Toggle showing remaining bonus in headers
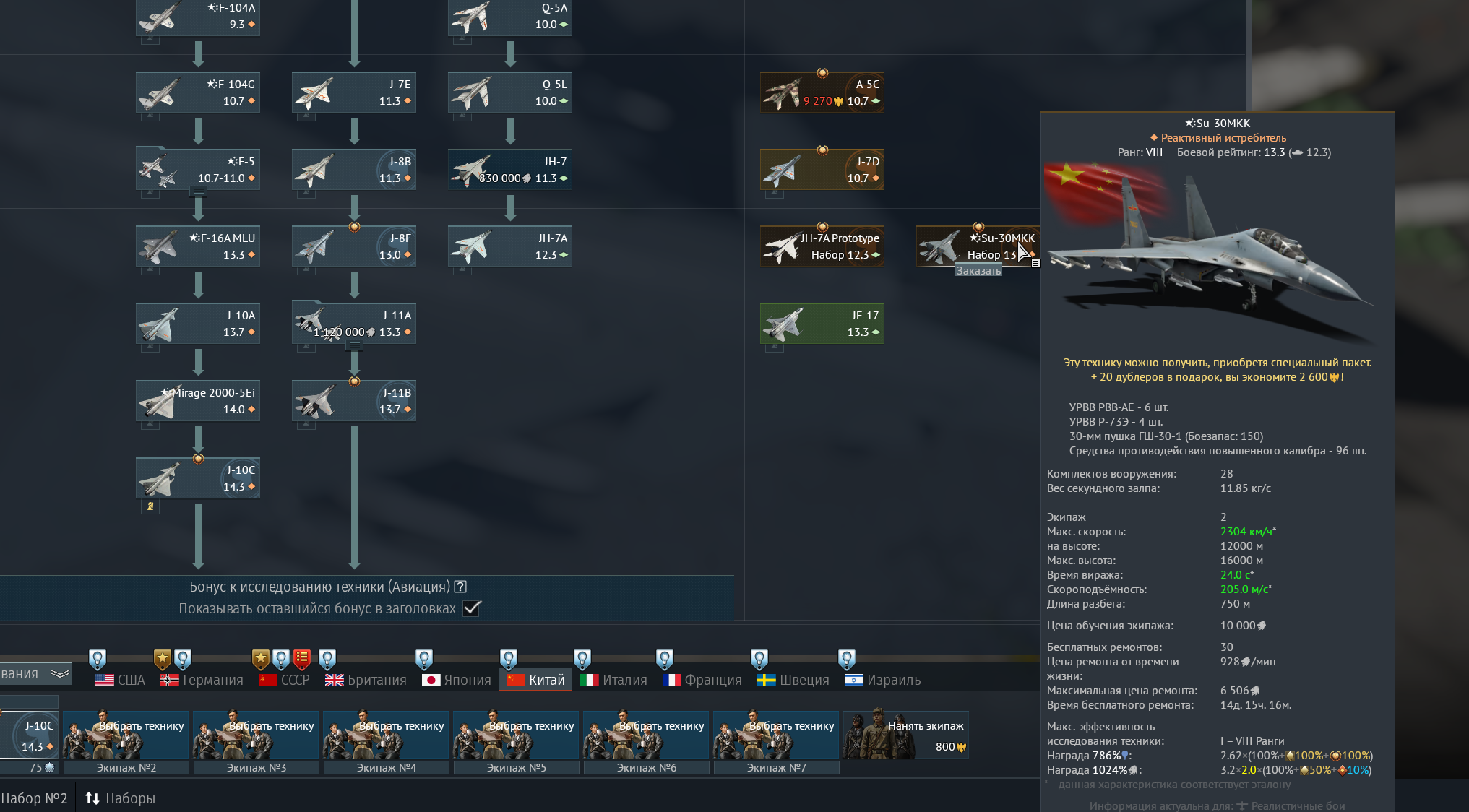Viewport: 1469px width, 812px height. coord(472,608)
